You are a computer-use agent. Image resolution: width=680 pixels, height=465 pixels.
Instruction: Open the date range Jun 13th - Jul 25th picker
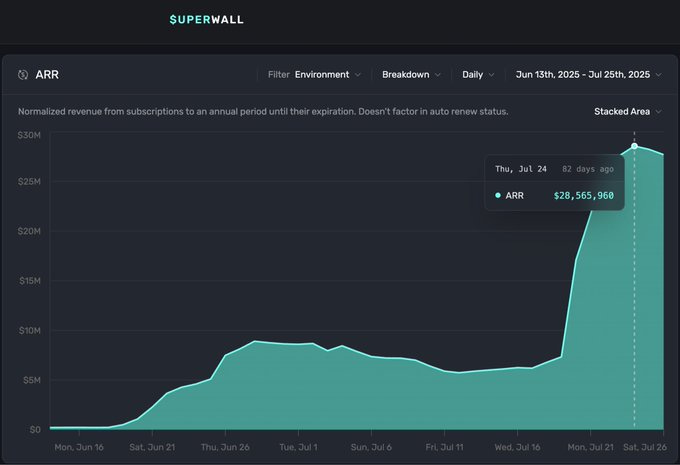pyautogui.click(x=588, y=75)
